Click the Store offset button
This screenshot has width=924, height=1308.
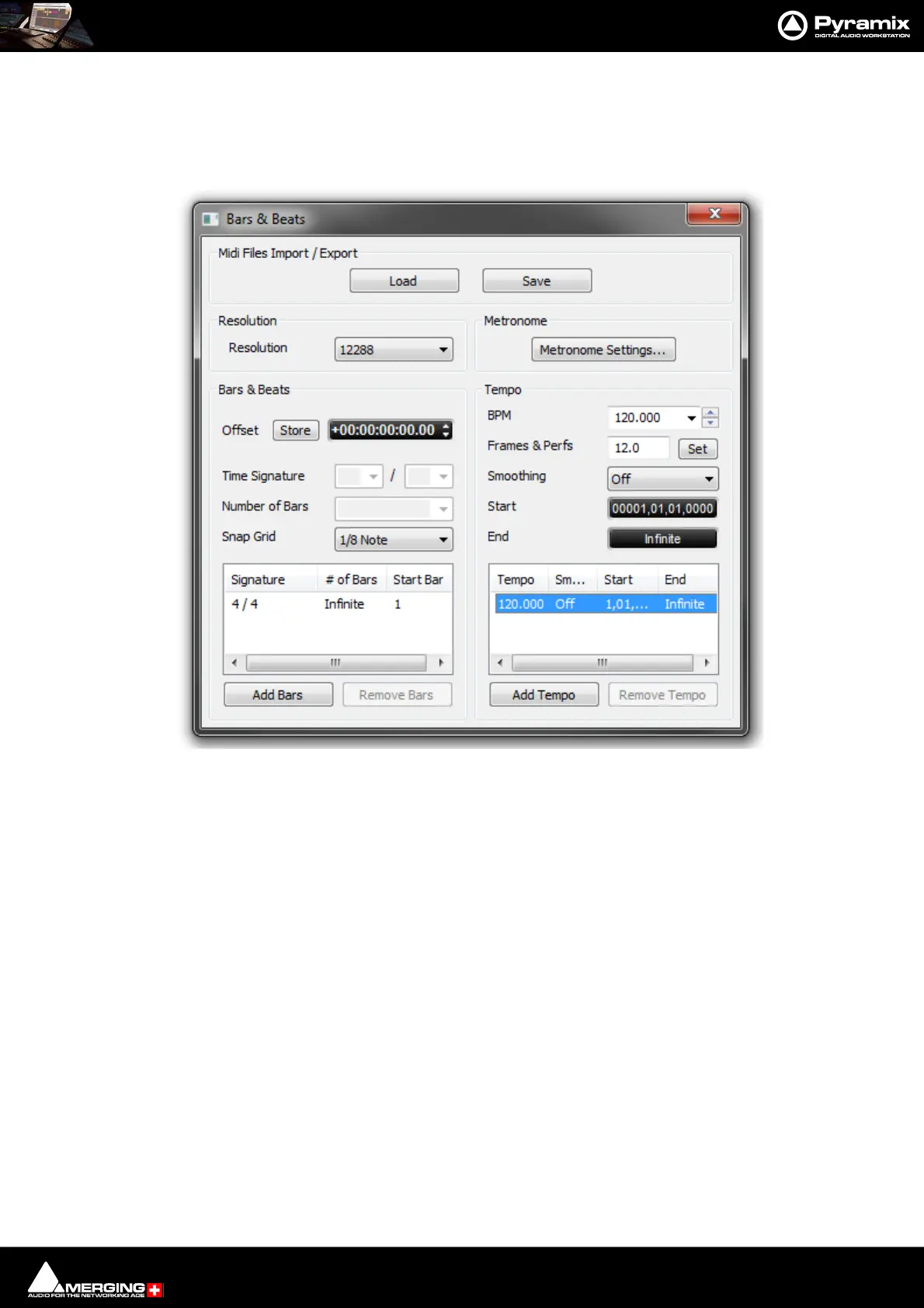pyautogui.click(x=295, y=430)
